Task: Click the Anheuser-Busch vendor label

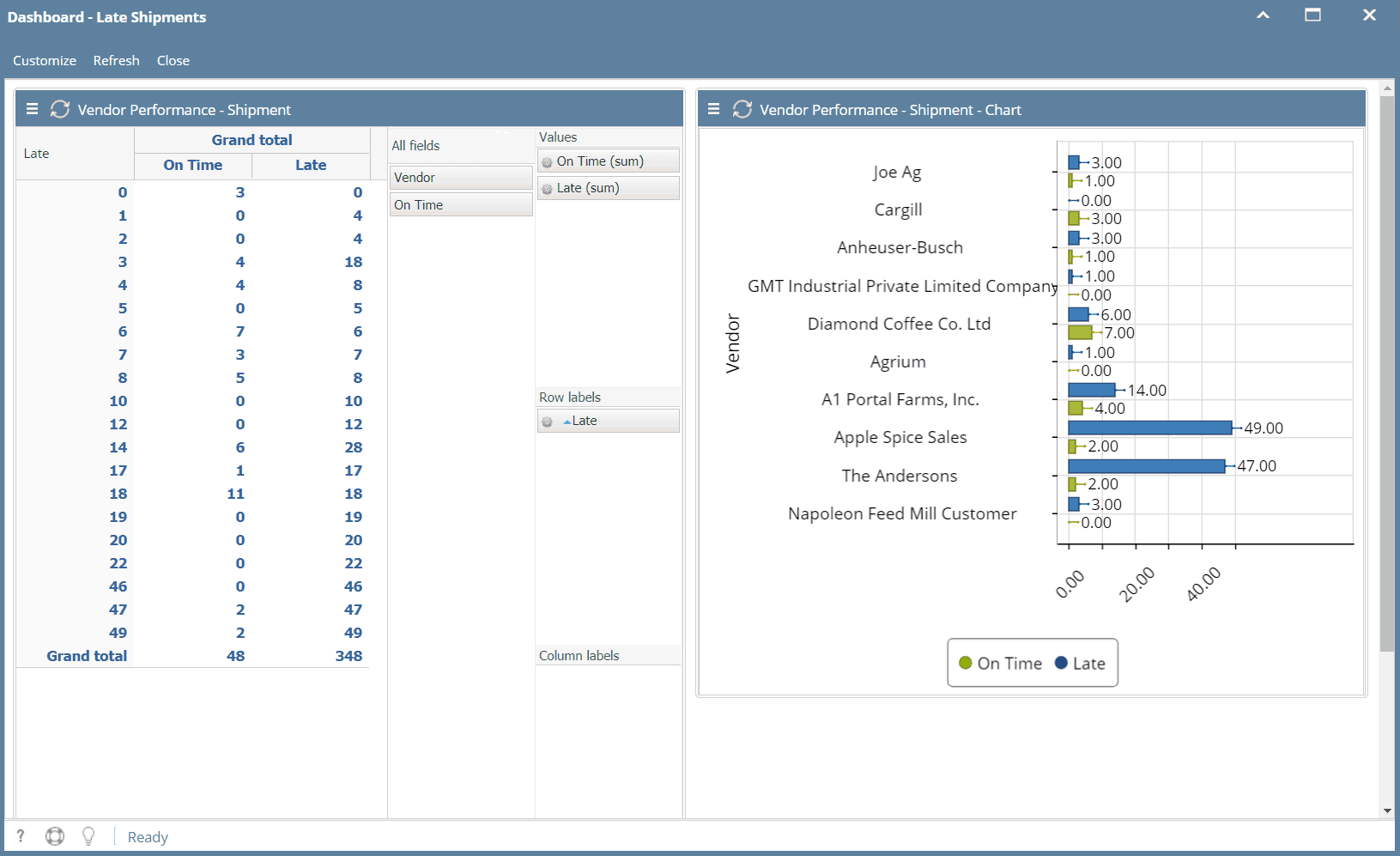Action: tap(900, 247)
